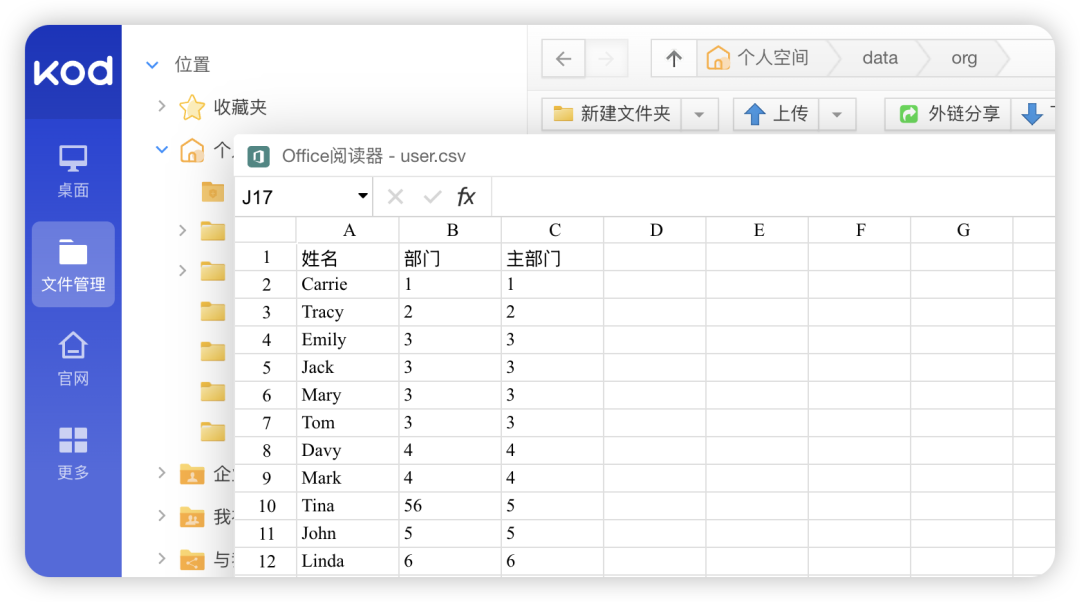Viewport: 1080px width, 602px height.
Task: Select row 1 header
Action: coord(266,258)
